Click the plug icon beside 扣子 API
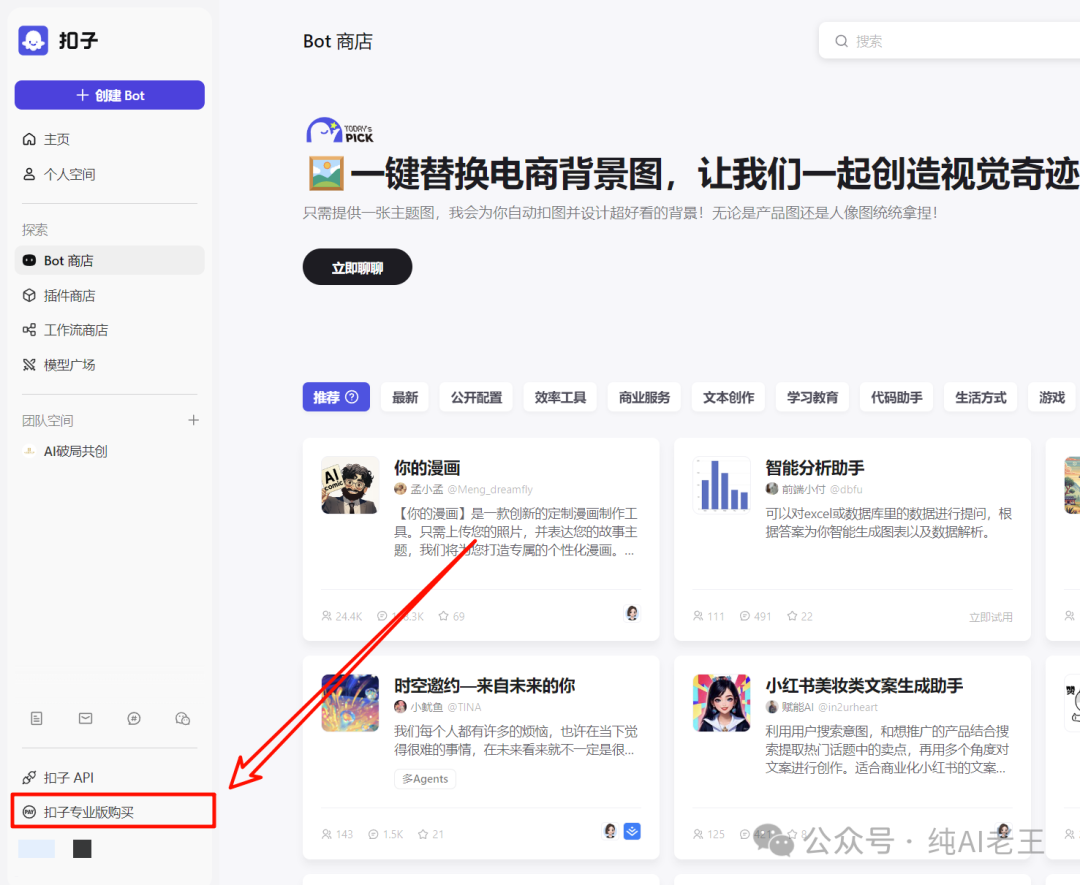 [x=29, y=778]
